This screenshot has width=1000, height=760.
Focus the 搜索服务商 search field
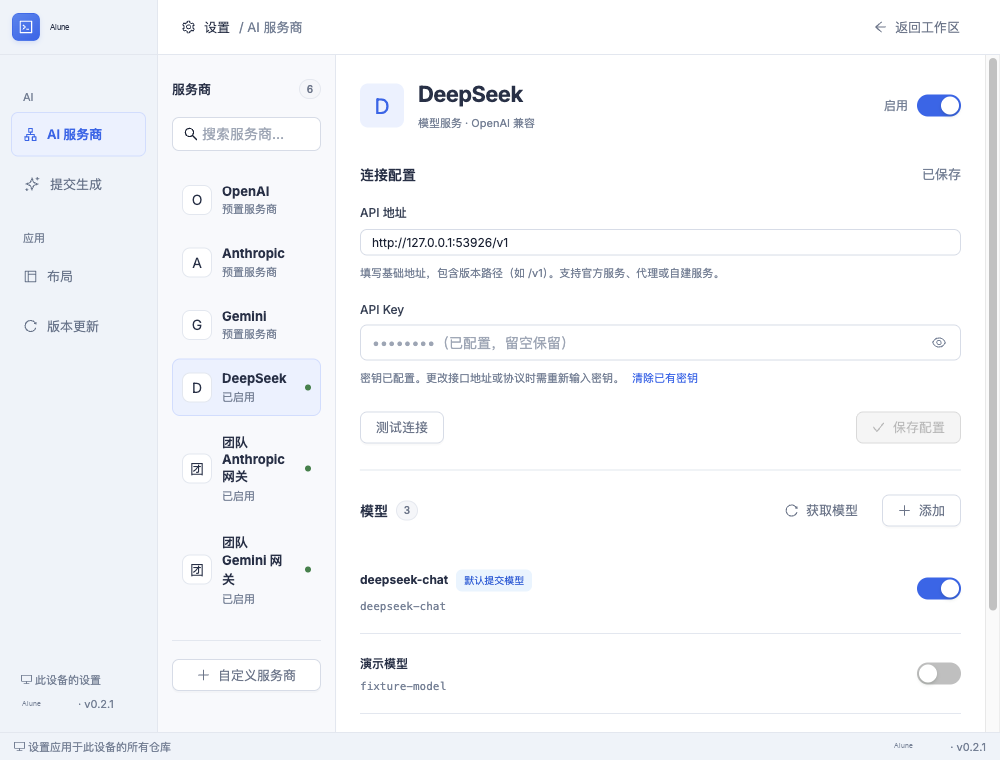[x=246, y=134]
